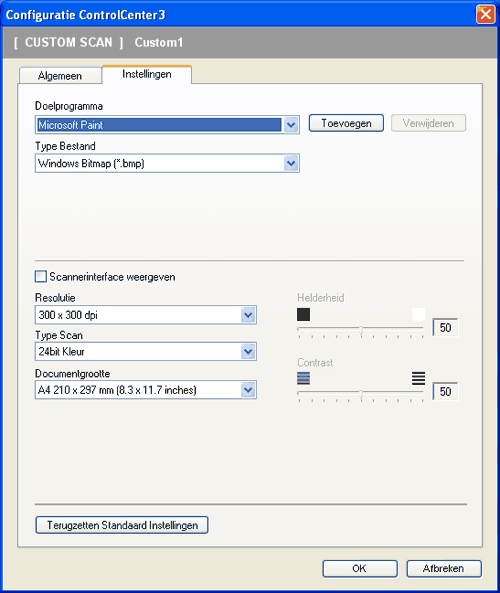Image resolution: width=500 pixels, height=593 pixels.
Task: Open the Doelprogramma dropdown arrow
Action: click(x=291, y=125)
